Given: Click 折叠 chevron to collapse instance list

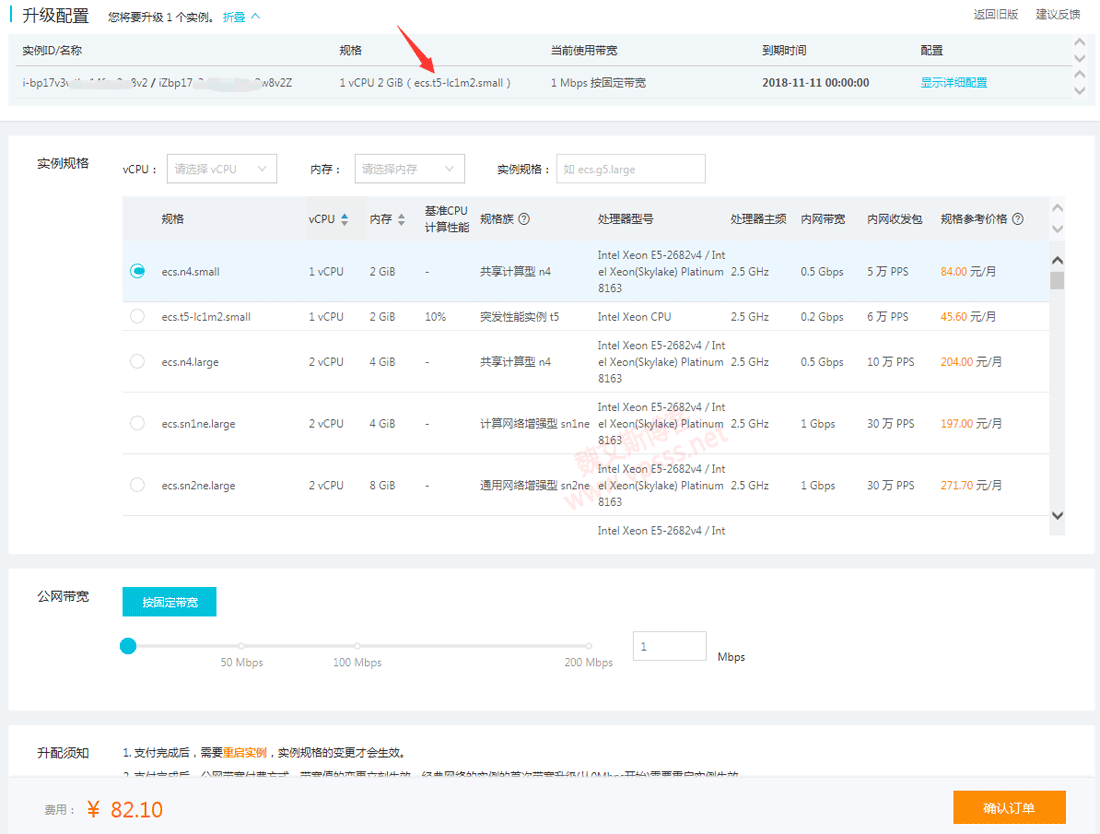Looking at the screenshot, I should 255,17.
